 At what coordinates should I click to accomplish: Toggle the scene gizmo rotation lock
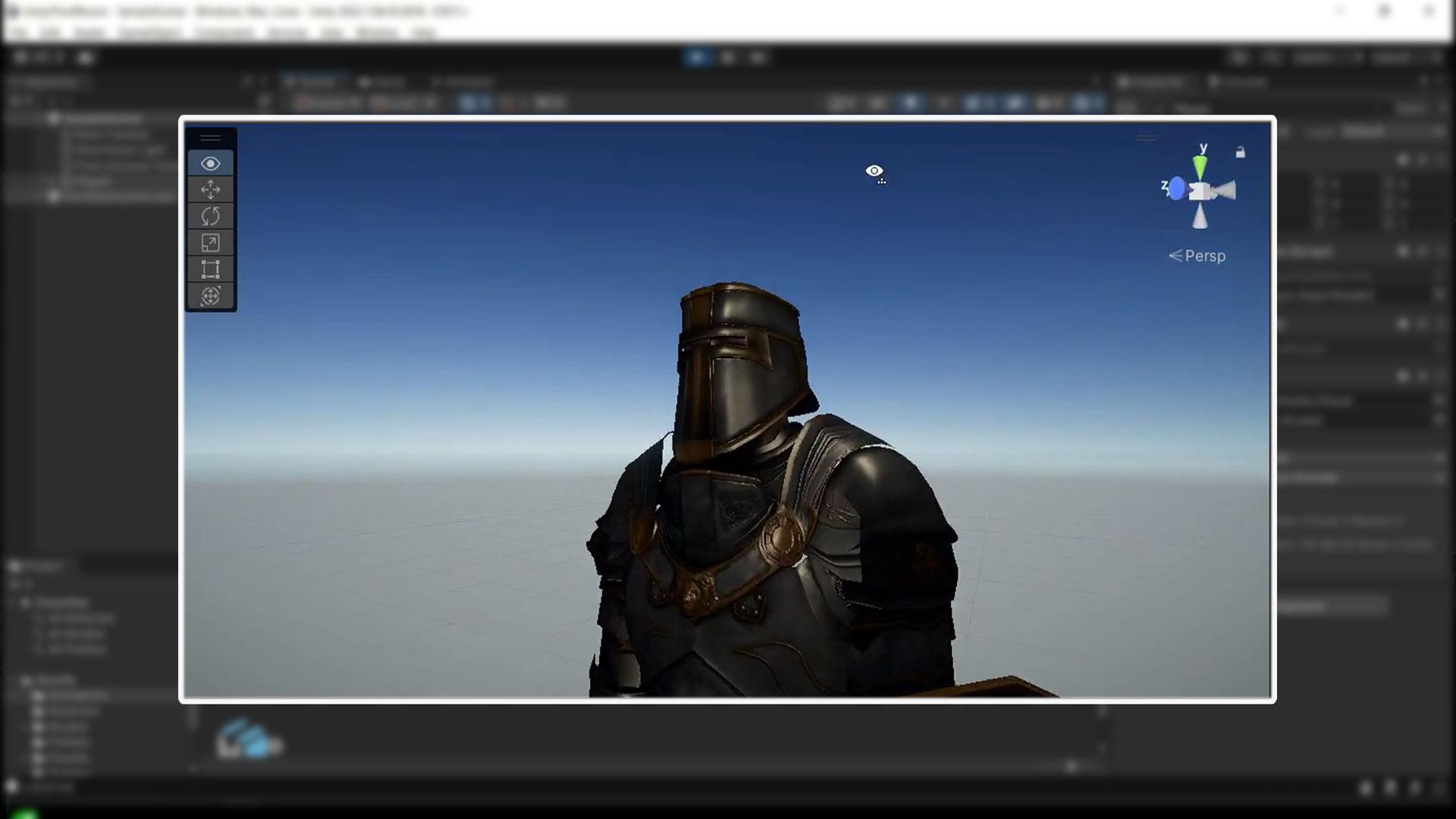click(x=1240, y=152)
